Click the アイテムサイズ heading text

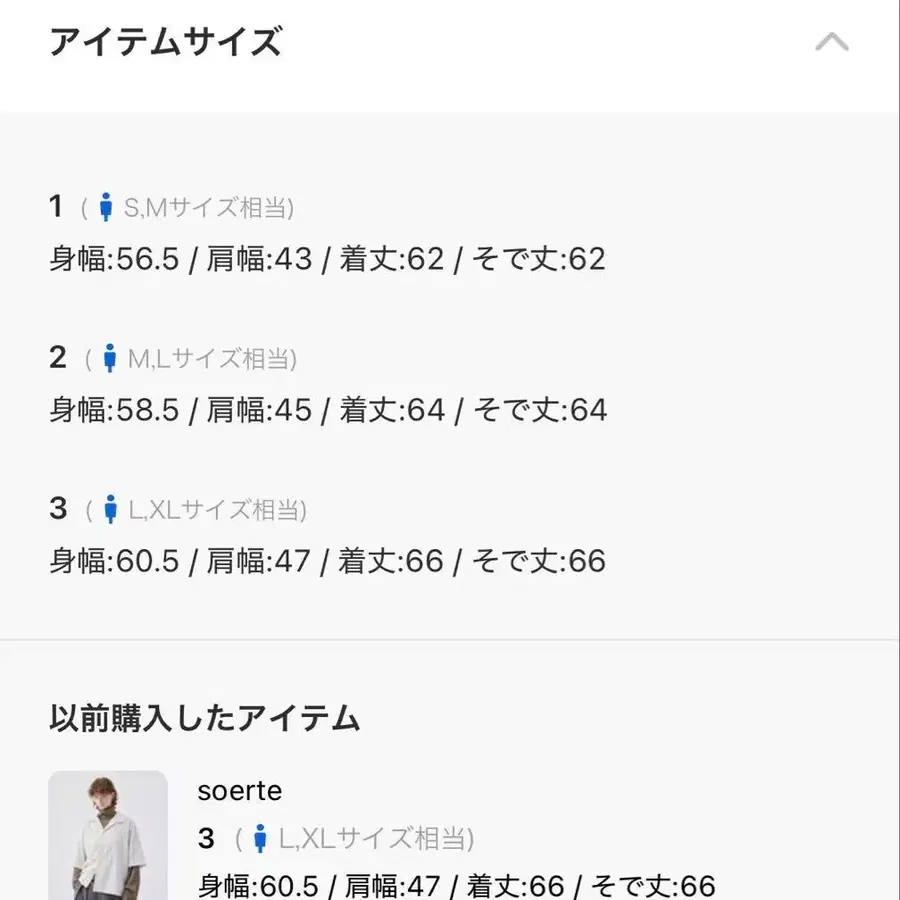[x=165, y=43]
